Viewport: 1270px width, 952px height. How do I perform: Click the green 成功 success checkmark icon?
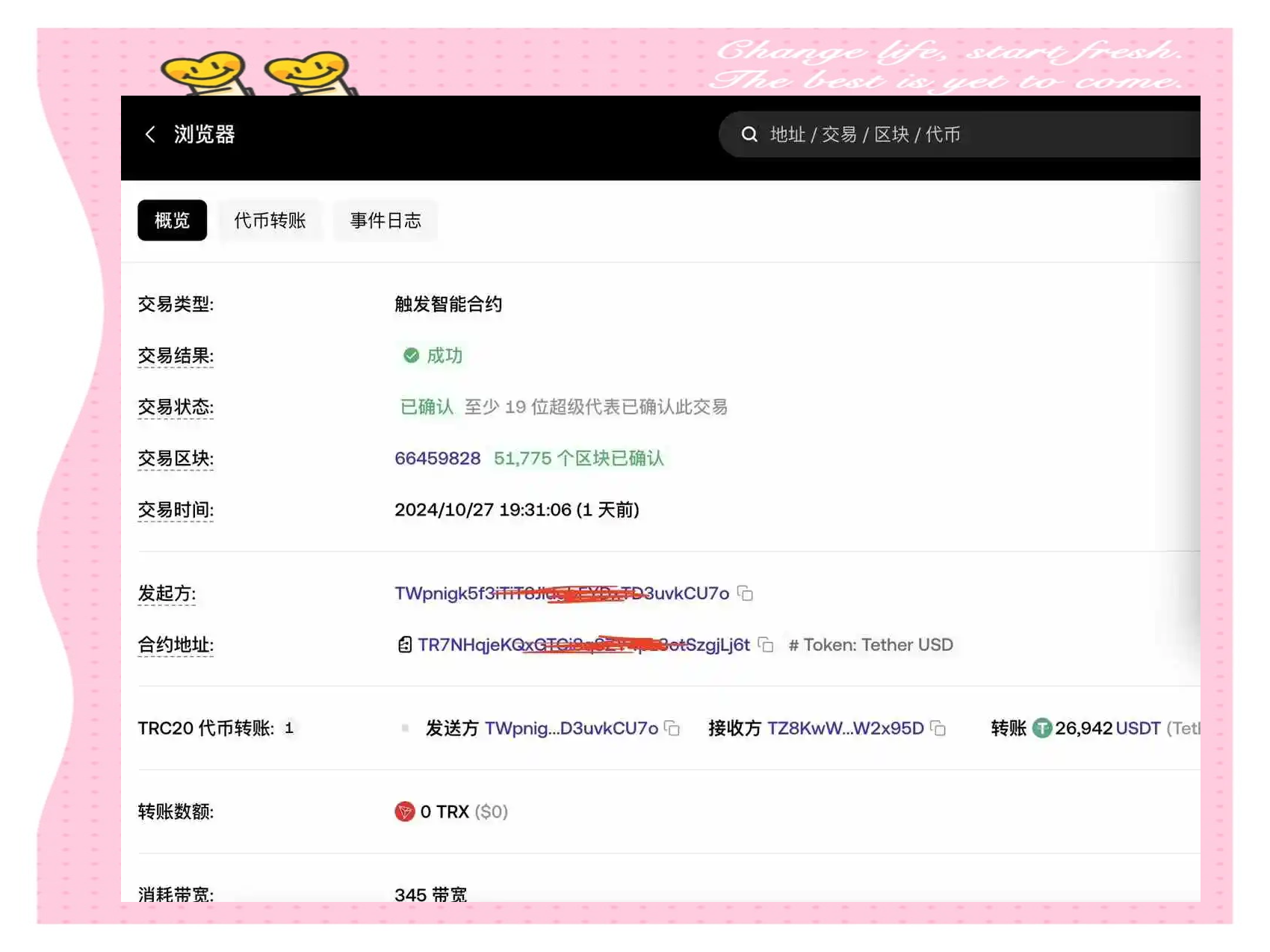411,356
